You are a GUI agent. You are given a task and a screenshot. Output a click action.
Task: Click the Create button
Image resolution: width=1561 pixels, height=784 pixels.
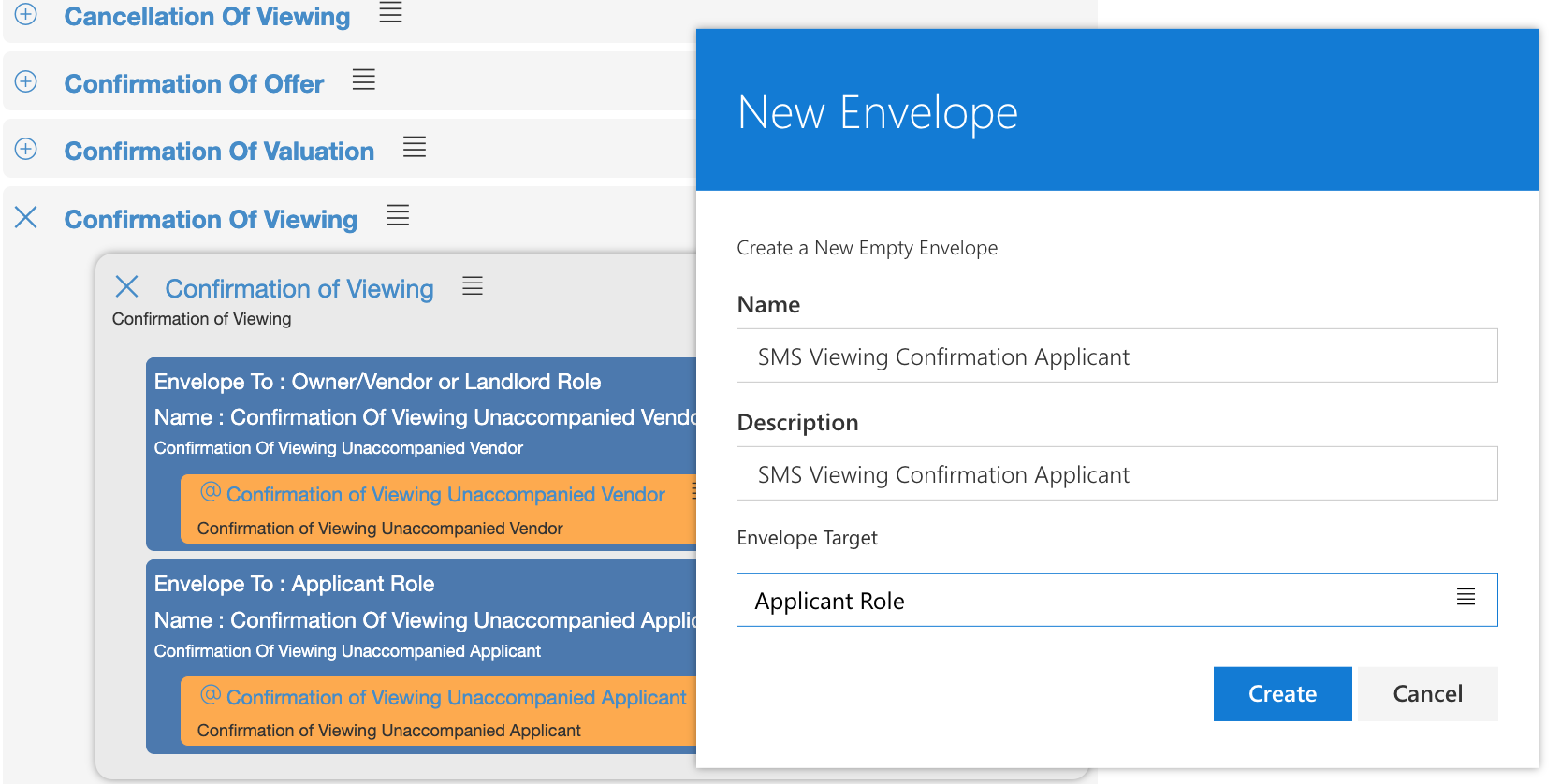[x=1282, y=693]
